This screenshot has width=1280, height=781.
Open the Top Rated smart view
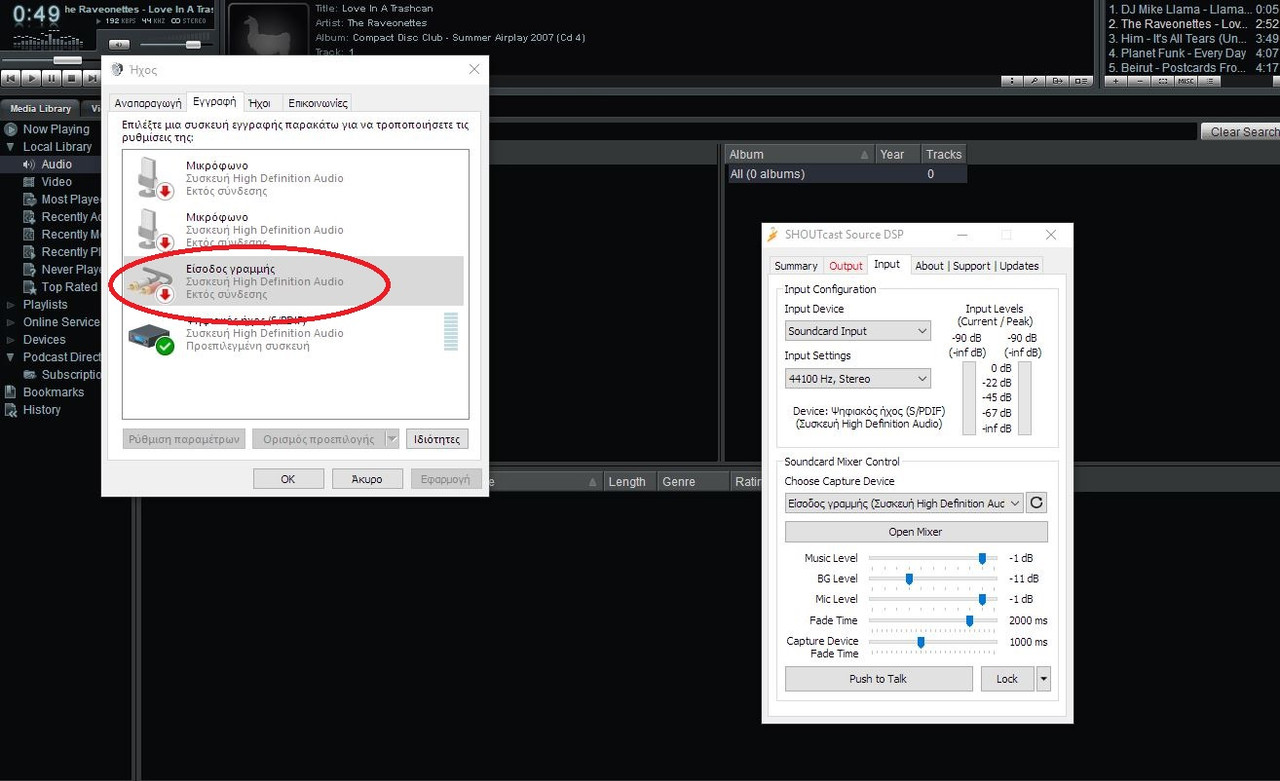(x=69, y=287)
